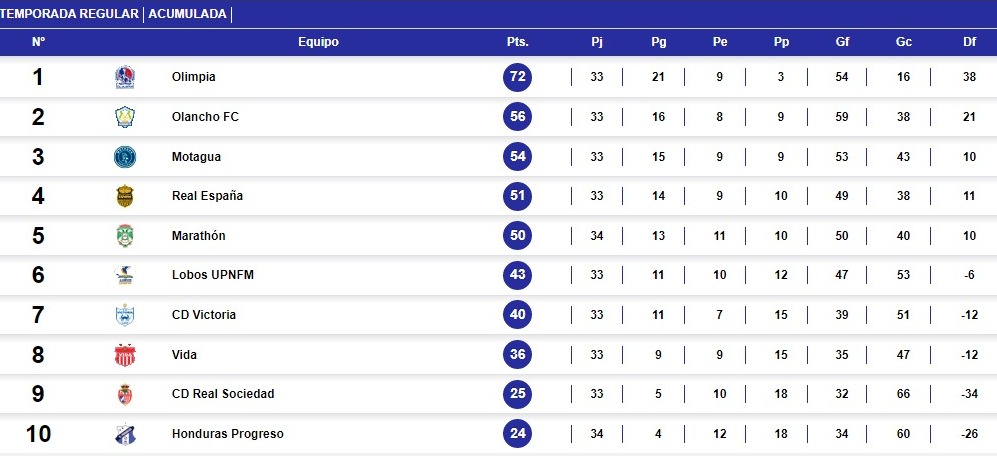Screen dimensions: 997x456
Task: Click Olimpia's 72 points badge
Action: 517,77
